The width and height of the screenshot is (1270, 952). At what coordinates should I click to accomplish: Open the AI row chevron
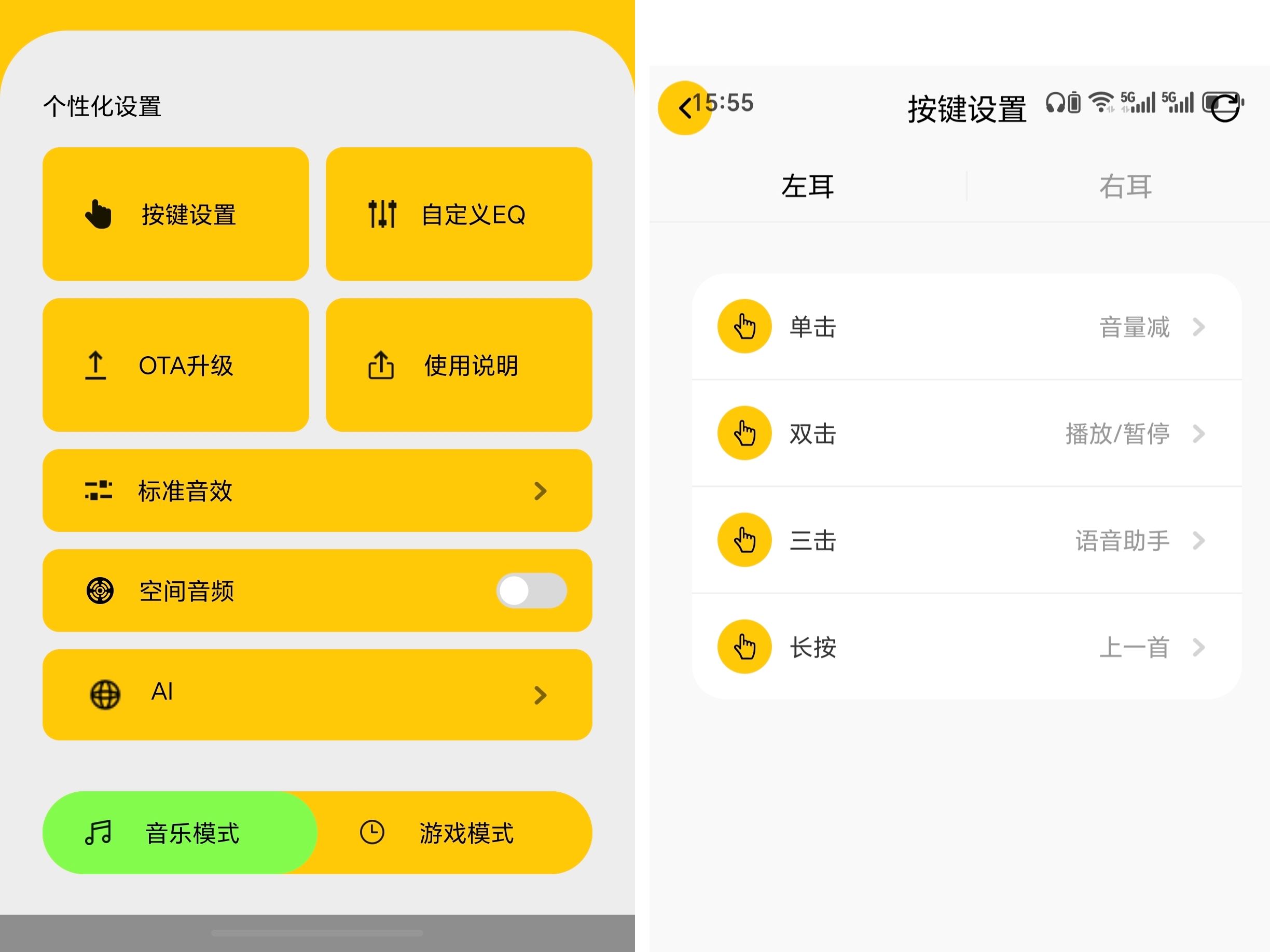point(540,695)
